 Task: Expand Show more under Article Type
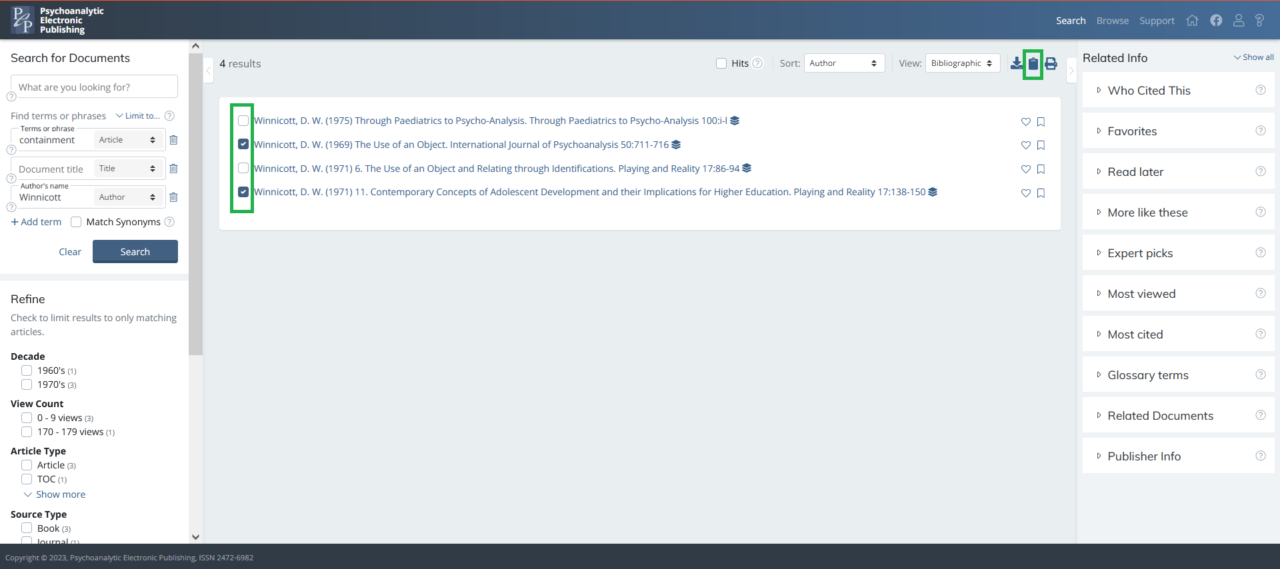tap(54, 494)
